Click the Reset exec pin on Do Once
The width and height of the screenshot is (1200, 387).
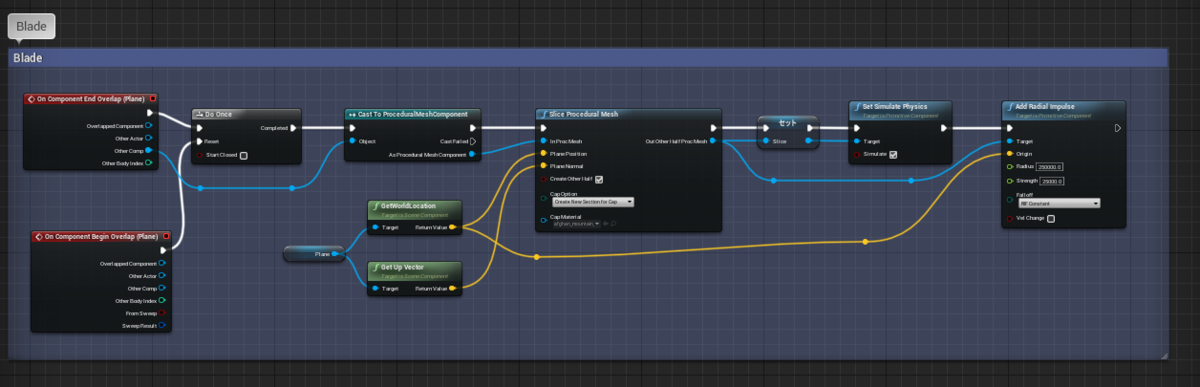click(x=199, y=141)
